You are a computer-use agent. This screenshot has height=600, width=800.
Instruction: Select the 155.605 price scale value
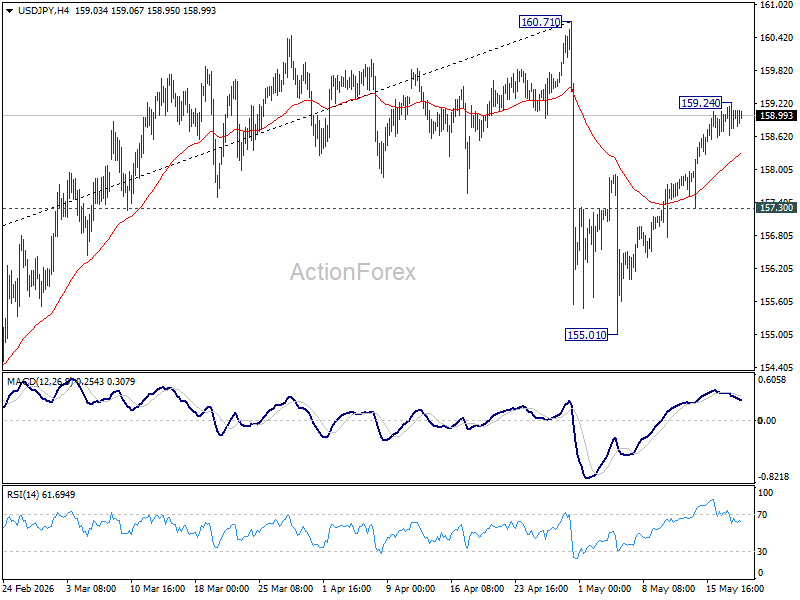777,302
